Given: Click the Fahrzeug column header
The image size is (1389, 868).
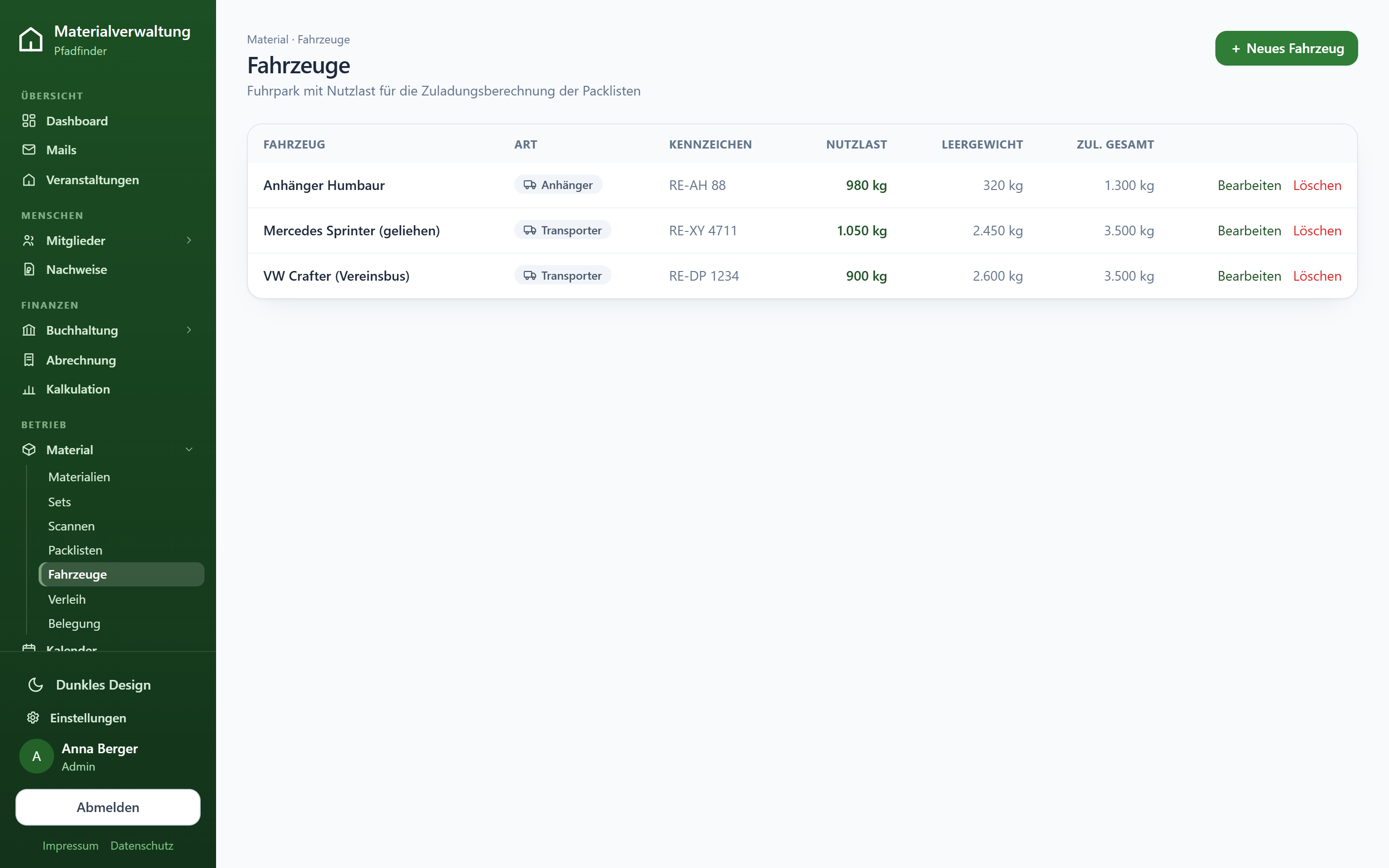Looking at the screenshot, I should (294, 145).
